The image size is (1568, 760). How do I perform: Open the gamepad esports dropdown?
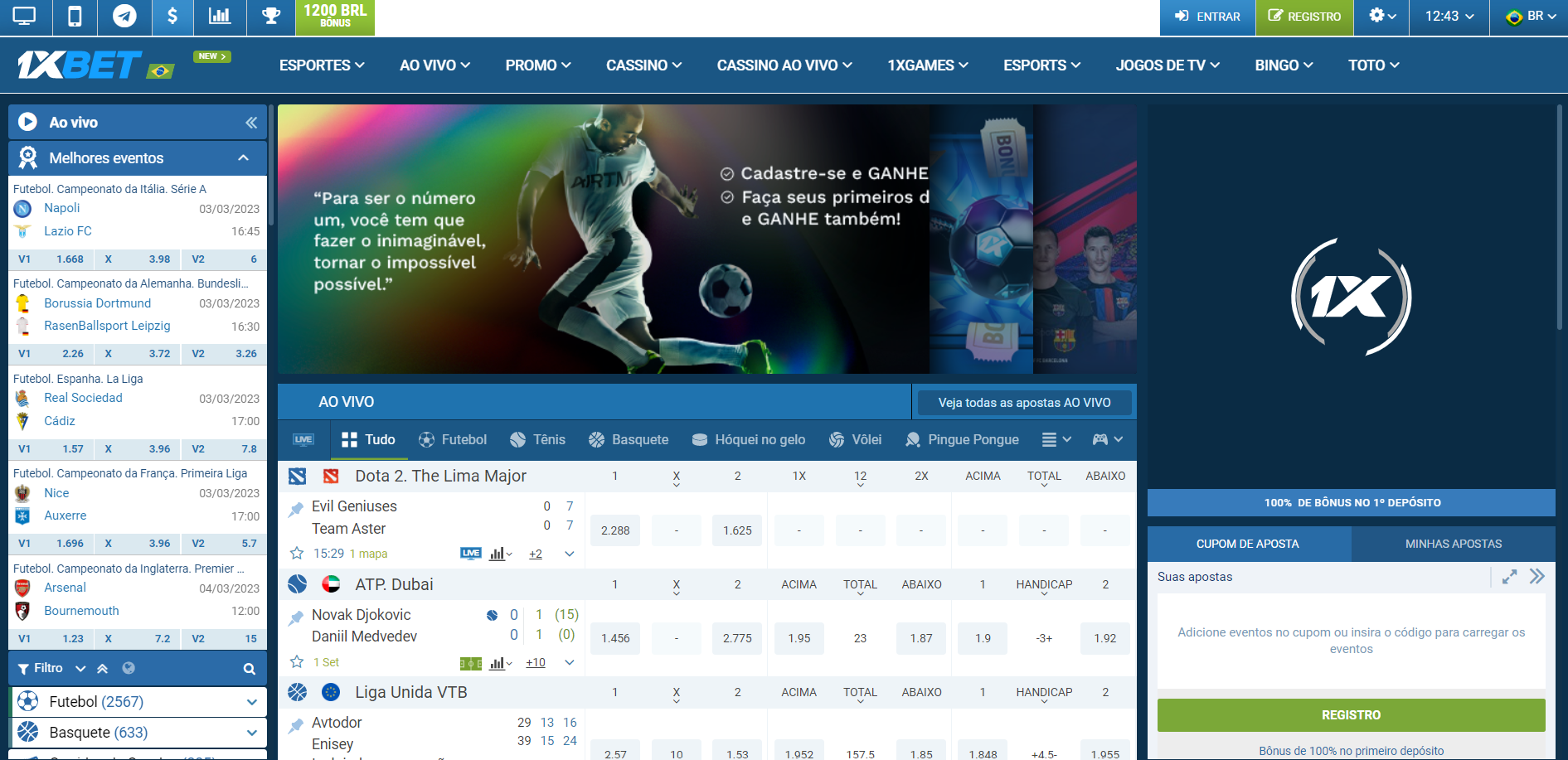[x=1108, y=440]
